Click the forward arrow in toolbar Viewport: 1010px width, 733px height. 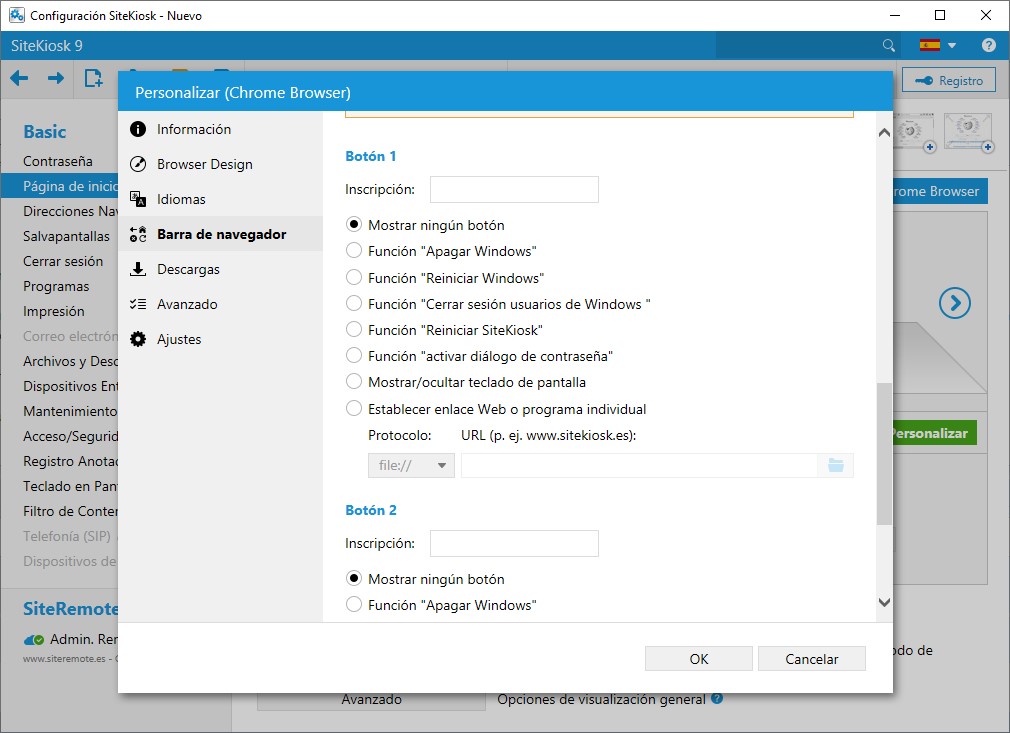point(56,79)
